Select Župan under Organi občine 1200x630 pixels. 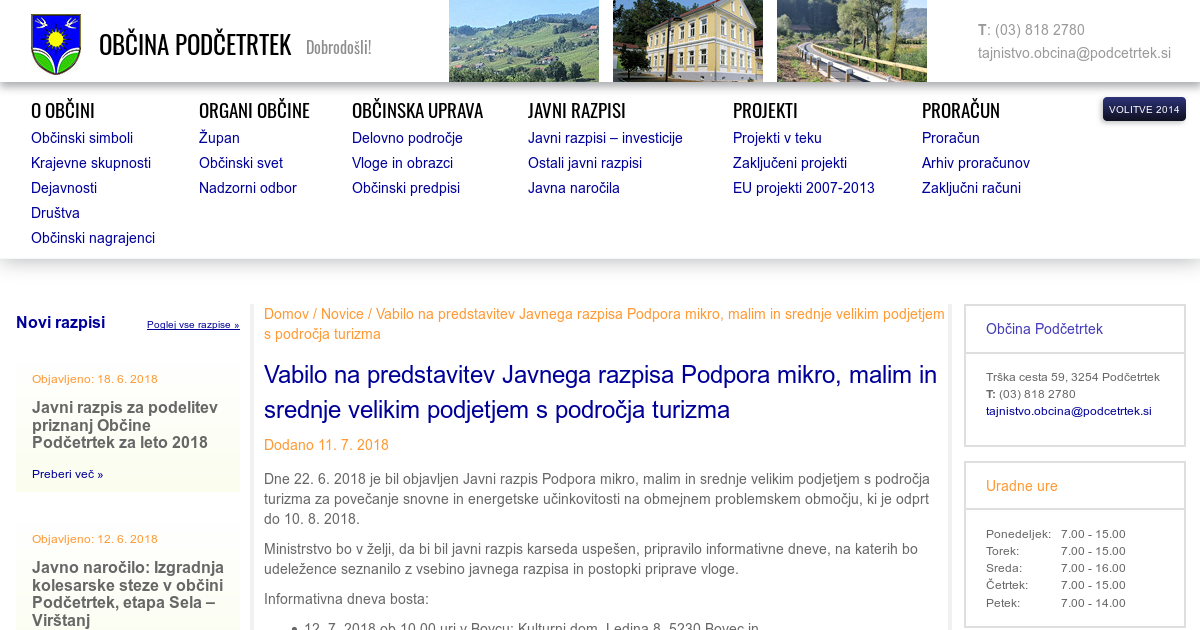[x=219, y=138]
